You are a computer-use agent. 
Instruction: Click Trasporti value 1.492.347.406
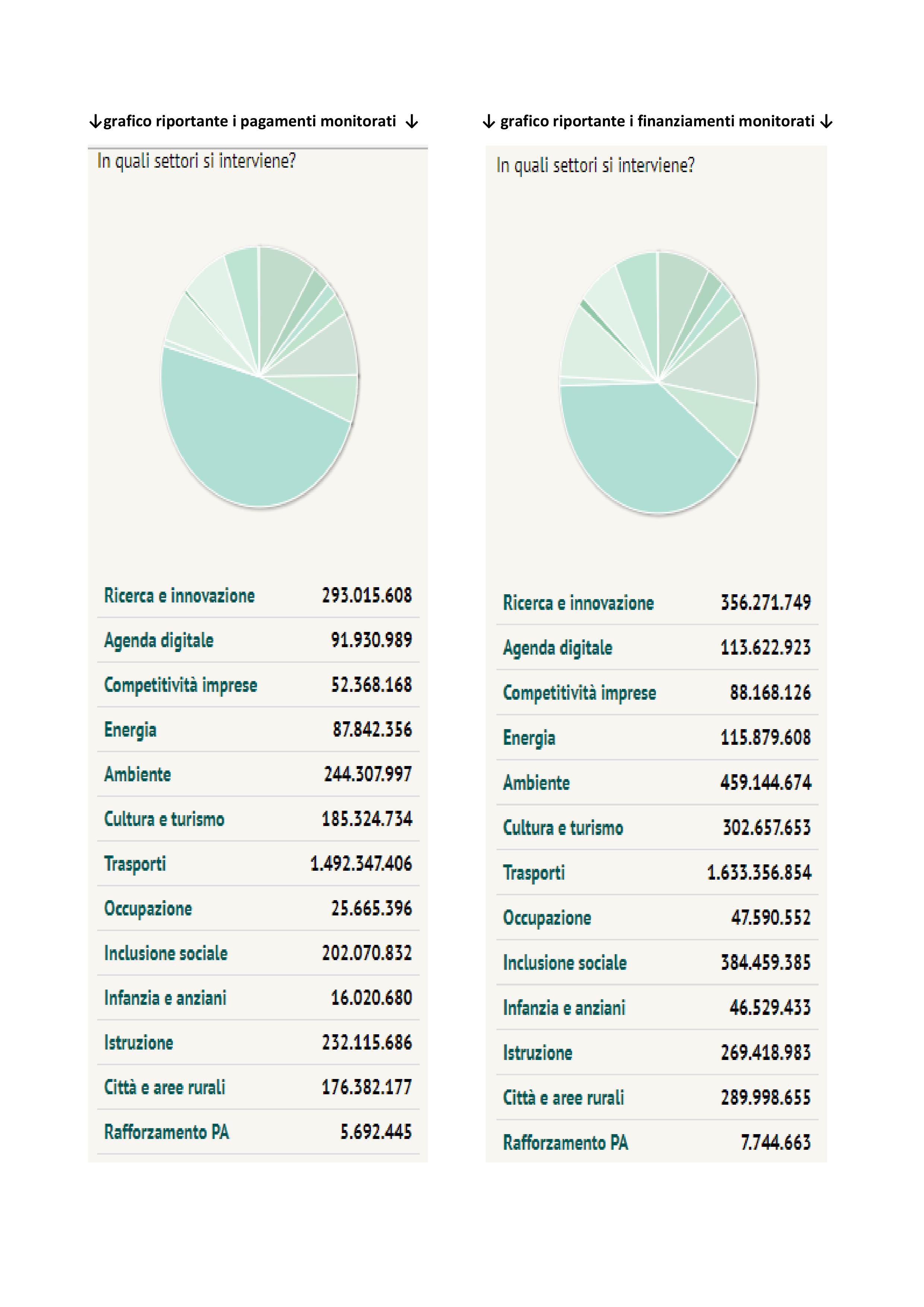click(x=361, y=864)
